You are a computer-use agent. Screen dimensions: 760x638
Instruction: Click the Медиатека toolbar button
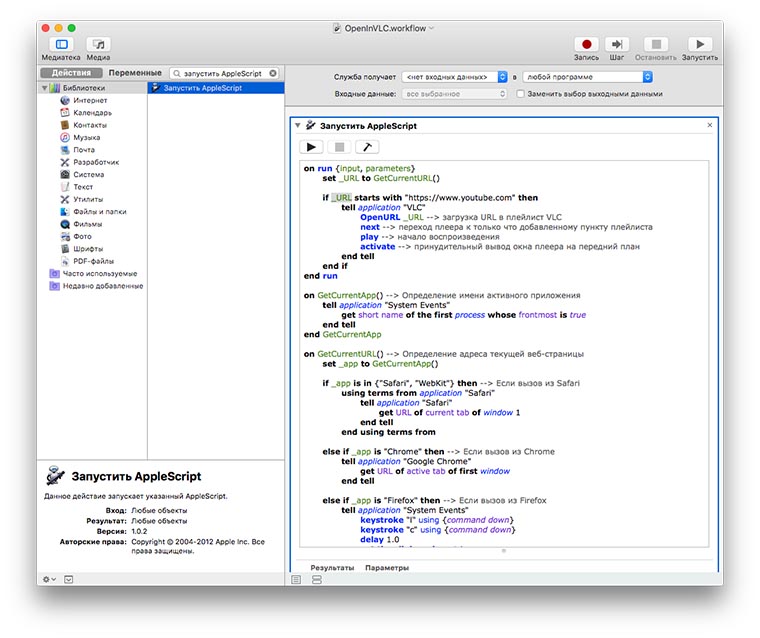62,44
